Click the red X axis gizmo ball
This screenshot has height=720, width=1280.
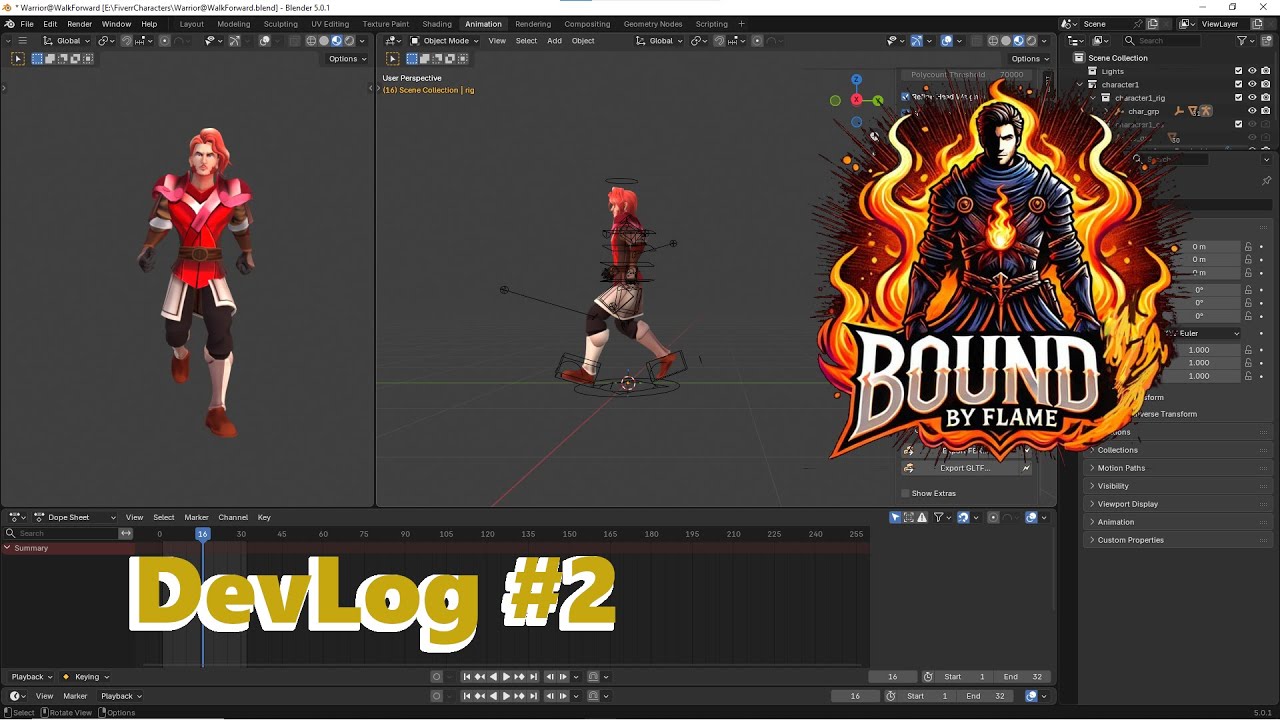[x=856, y=100]
